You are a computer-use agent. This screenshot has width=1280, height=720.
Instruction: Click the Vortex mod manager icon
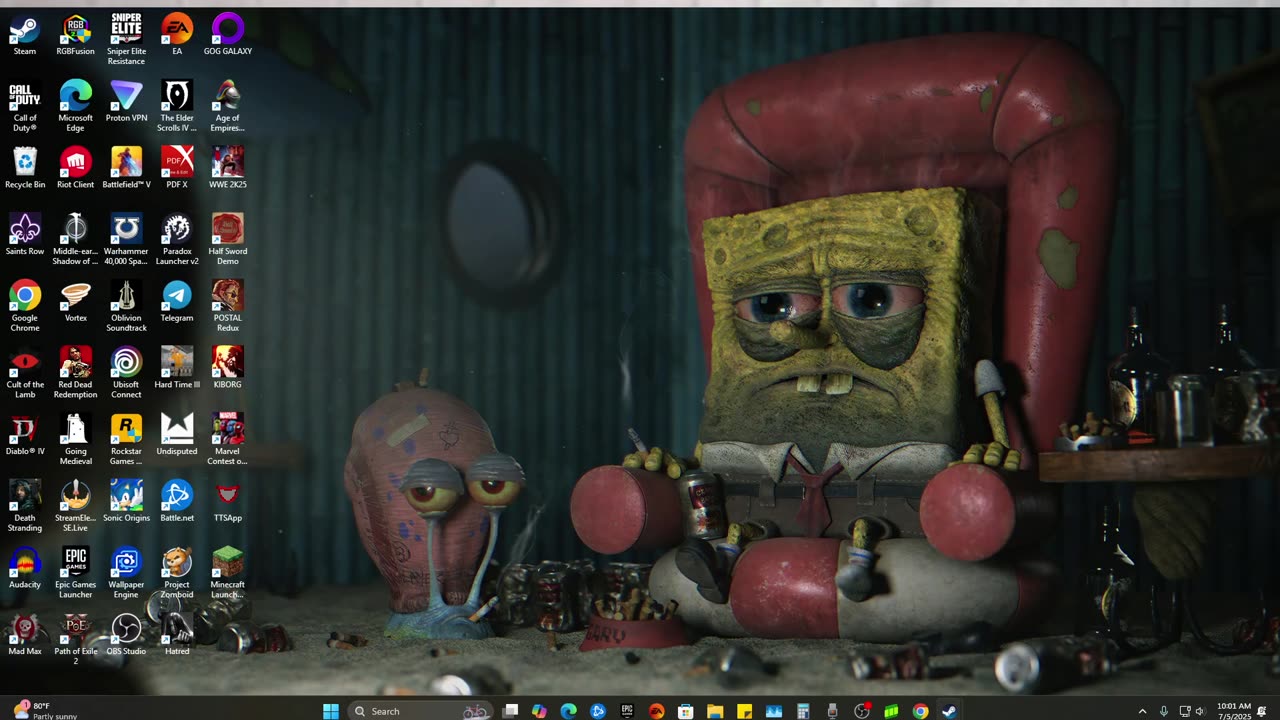point(75,302)
